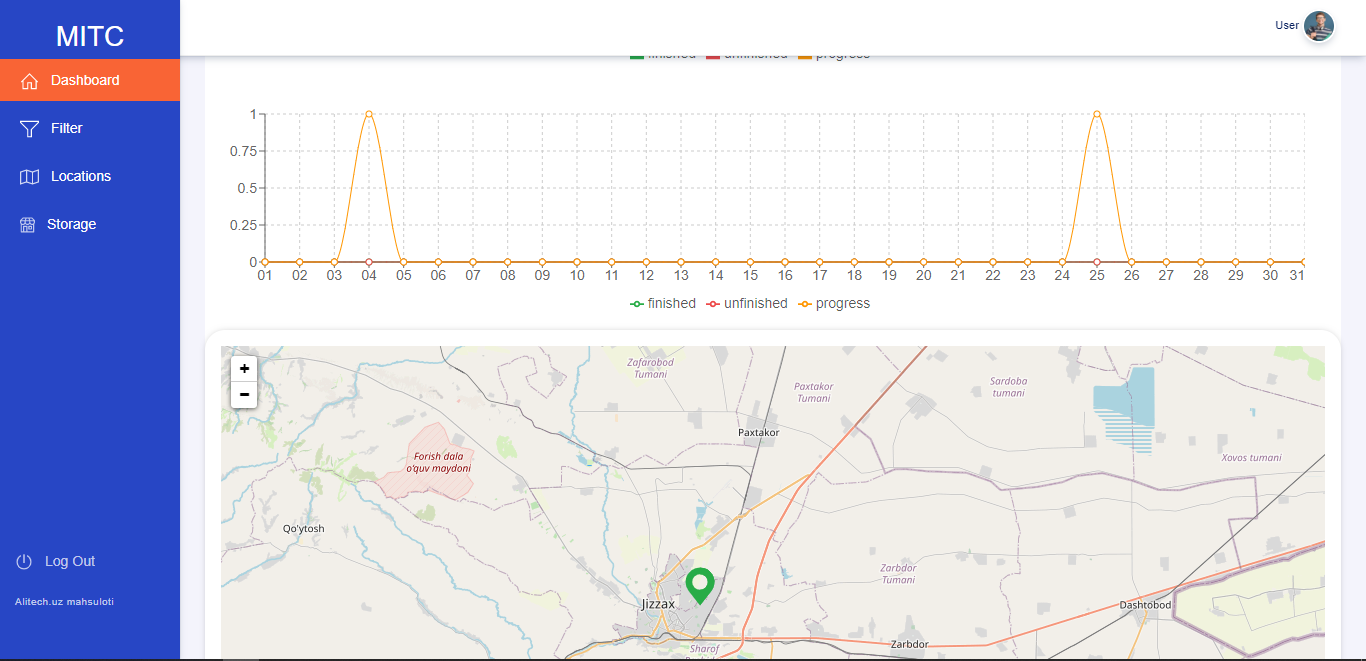Screen dimensions: 1366x661
Task: Zoom in on the map
Action: coord(244,369)
